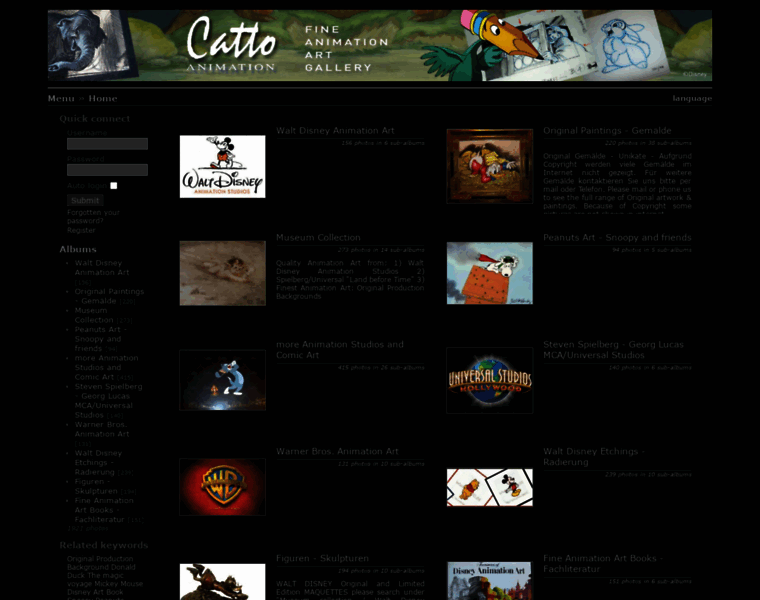Select more Animation Studios in sidebar Albums
The height and width of the screenshot is (600, 760).
tap(106, 367)
